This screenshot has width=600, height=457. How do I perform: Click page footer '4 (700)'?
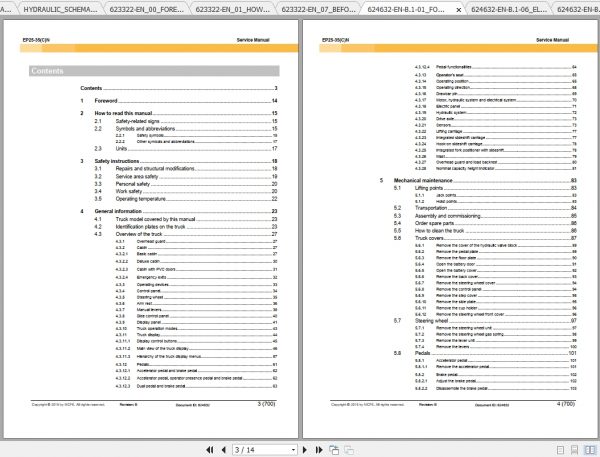[566, 404]
